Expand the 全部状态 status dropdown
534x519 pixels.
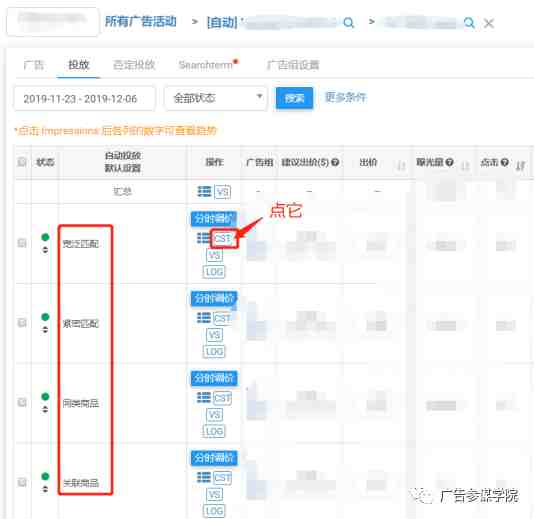(216, 98)
